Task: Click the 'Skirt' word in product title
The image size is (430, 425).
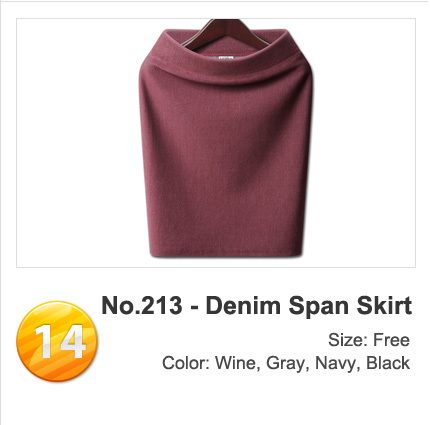Action: [384, 305]
